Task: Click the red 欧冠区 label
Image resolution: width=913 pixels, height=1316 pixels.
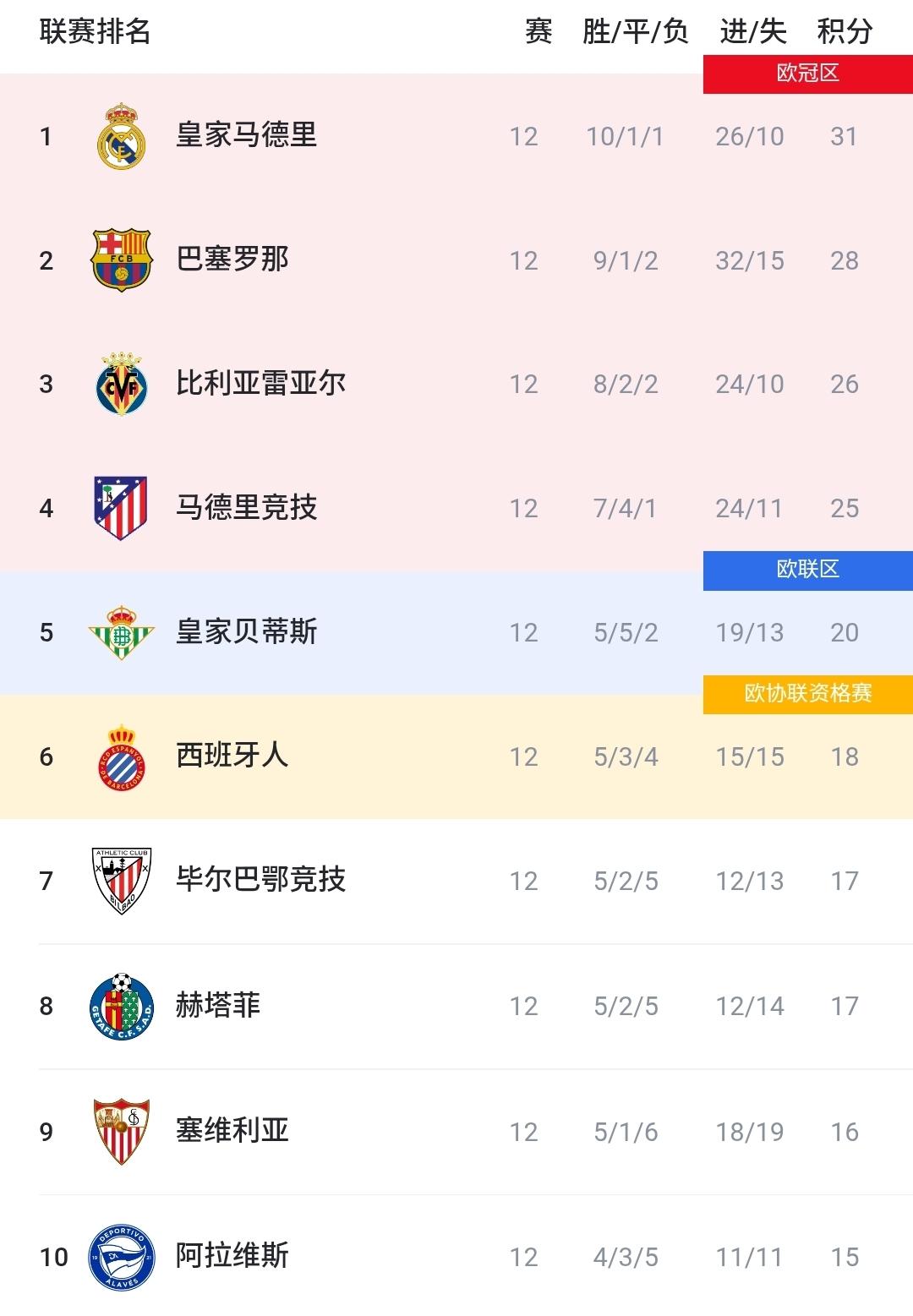Action: point(807,74)
